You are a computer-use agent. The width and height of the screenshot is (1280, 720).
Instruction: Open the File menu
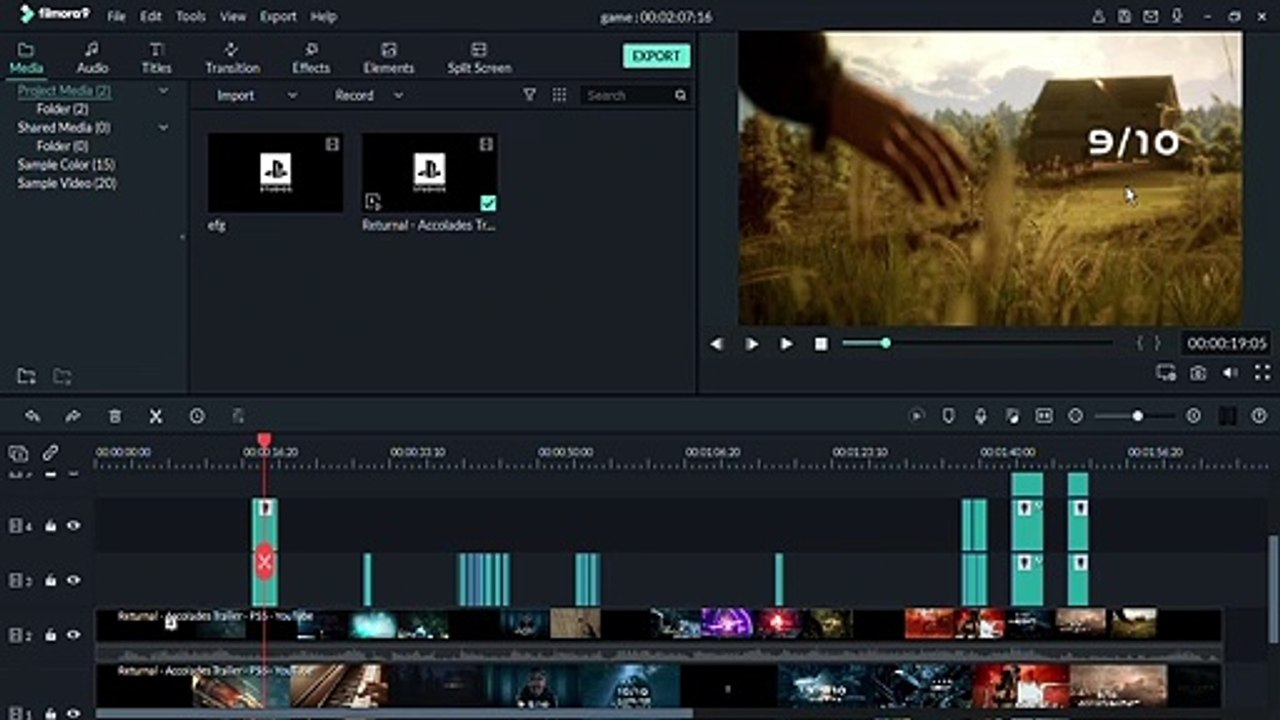116,16
